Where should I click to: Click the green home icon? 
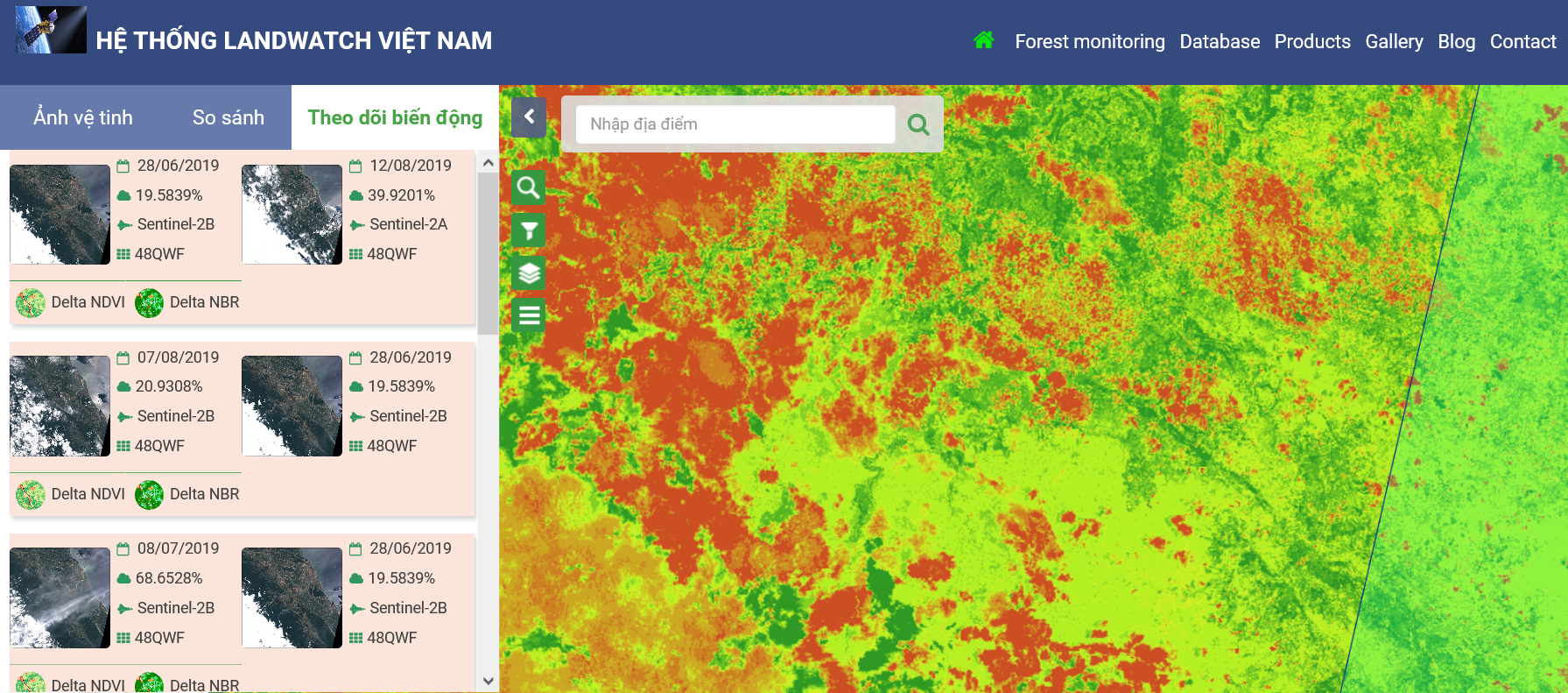[983, 40]
